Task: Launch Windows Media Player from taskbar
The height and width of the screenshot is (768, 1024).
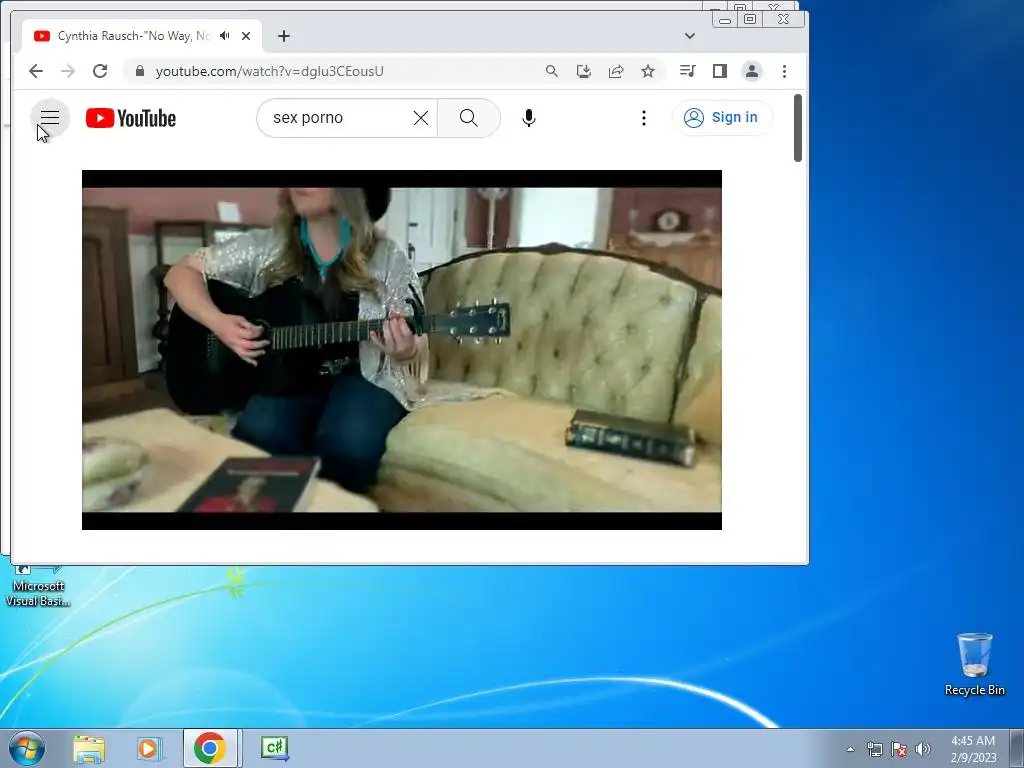Action: [149, 748]
